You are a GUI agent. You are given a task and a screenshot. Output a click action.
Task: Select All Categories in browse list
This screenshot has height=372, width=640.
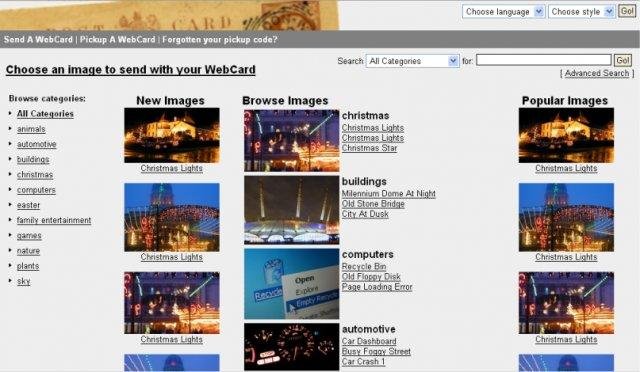(45, 114)
